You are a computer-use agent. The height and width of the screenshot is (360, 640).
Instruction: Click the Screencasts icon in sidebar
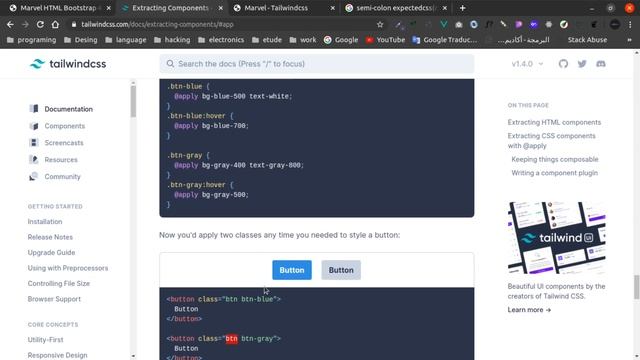[x=34, y=142]
